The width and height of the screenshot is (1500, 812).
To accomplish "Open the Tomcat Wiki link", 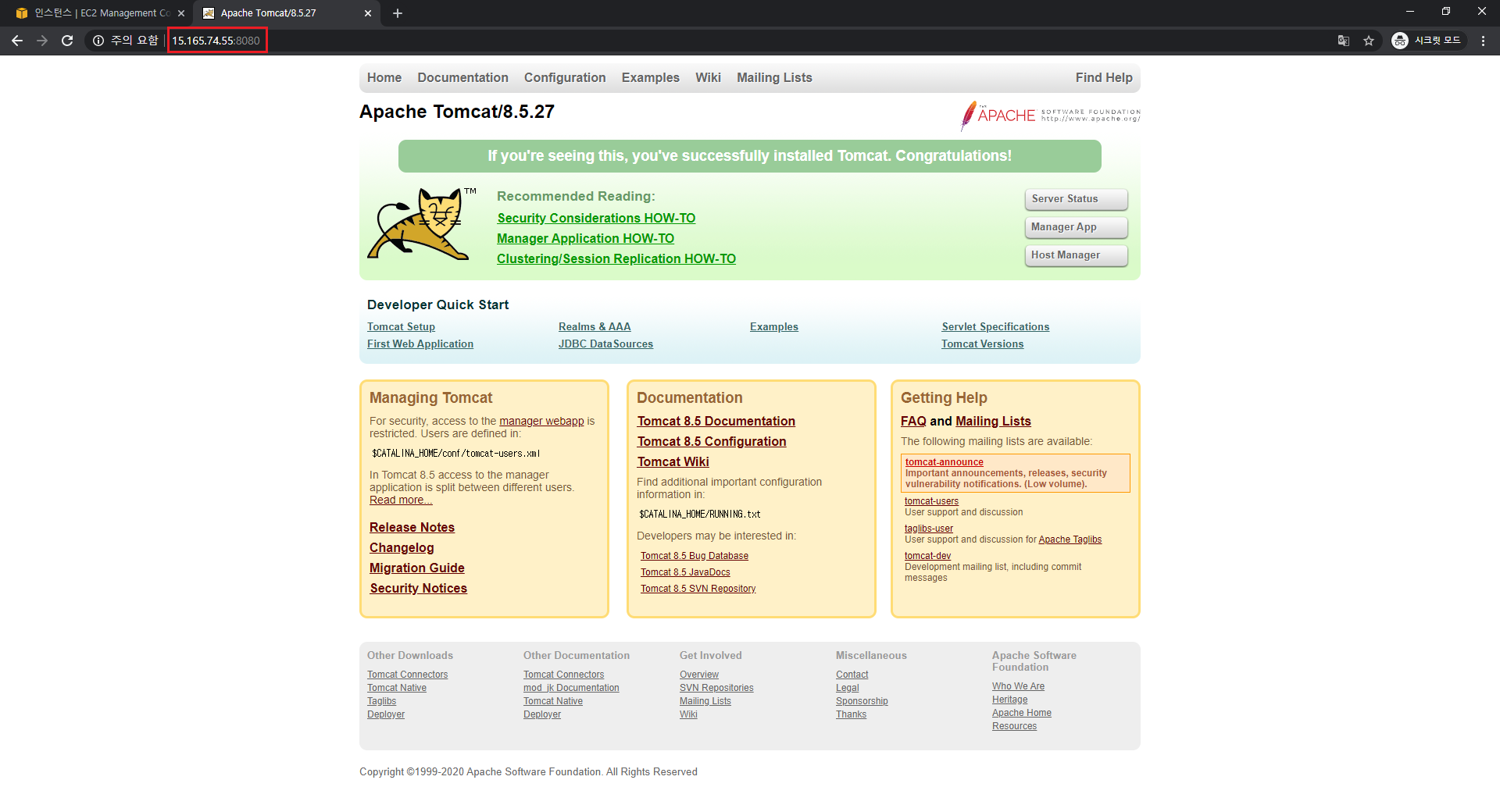I will pos(673,462).
